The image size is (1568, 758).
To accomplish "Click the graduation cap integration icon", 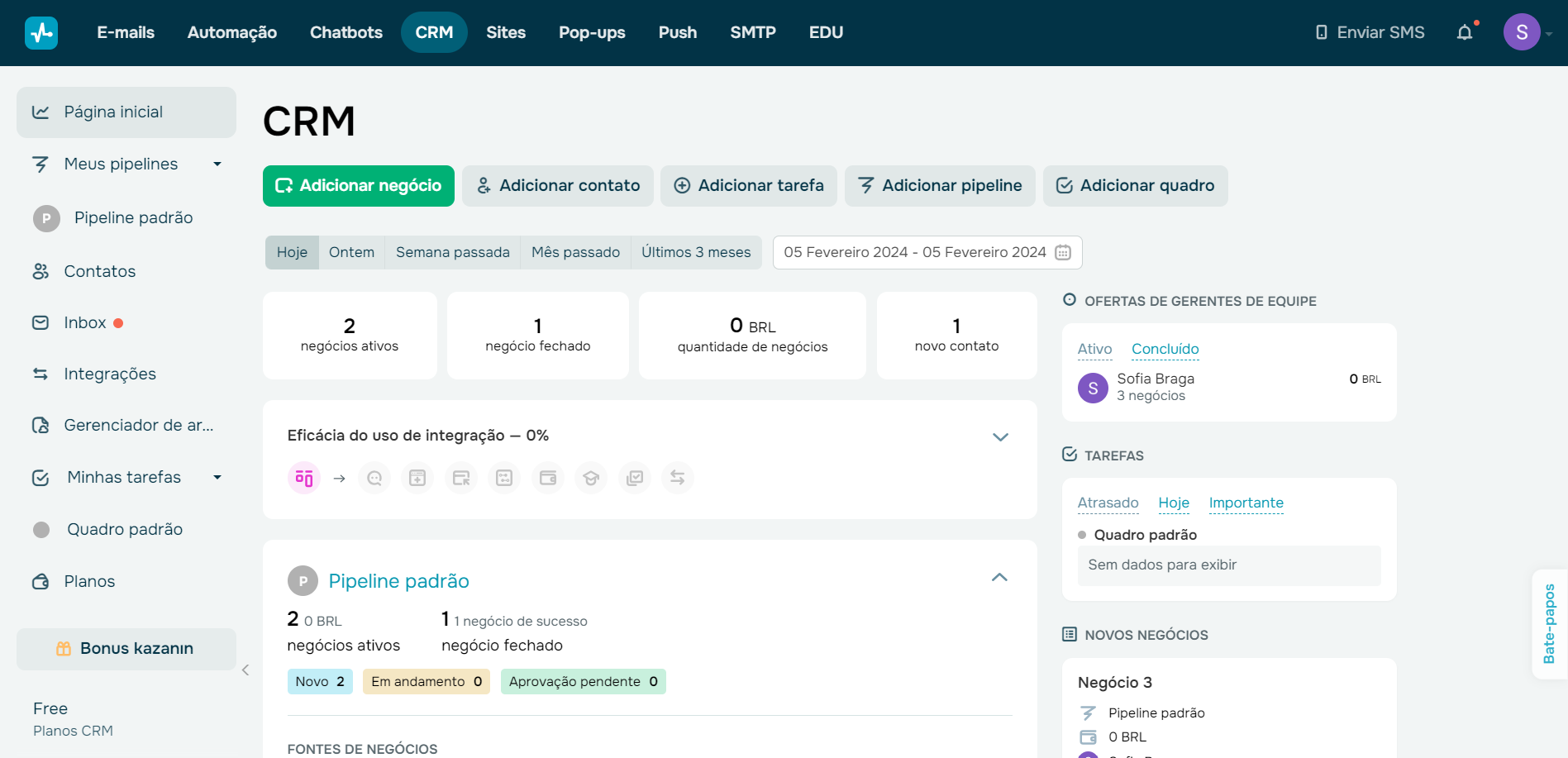I will click(x=590, y=478).
